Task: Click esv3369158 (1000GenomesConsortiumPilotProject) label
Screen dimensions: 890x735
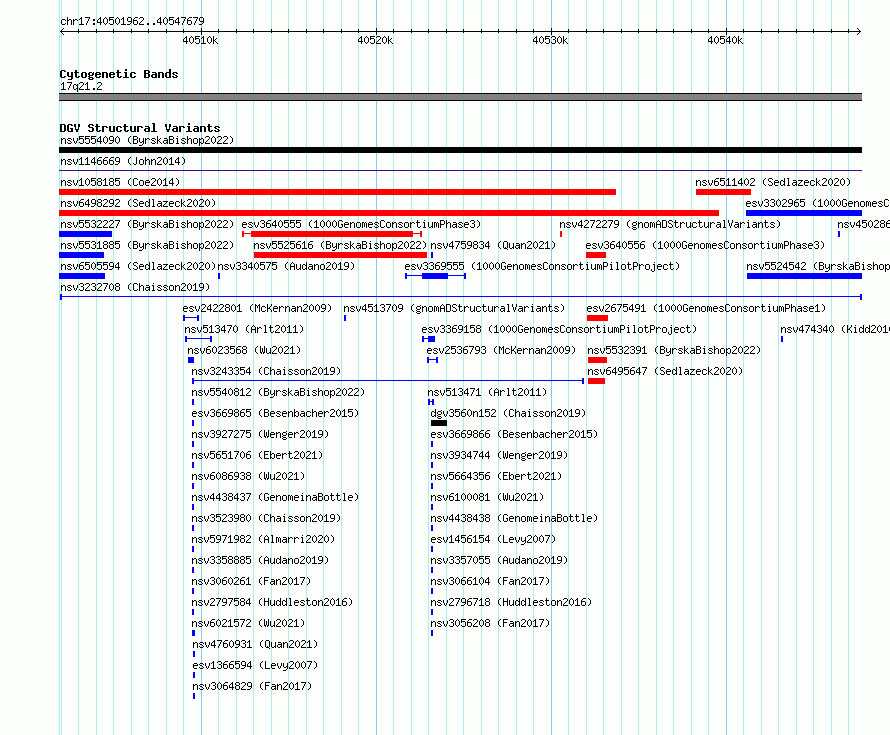Action: pos(559,329)
